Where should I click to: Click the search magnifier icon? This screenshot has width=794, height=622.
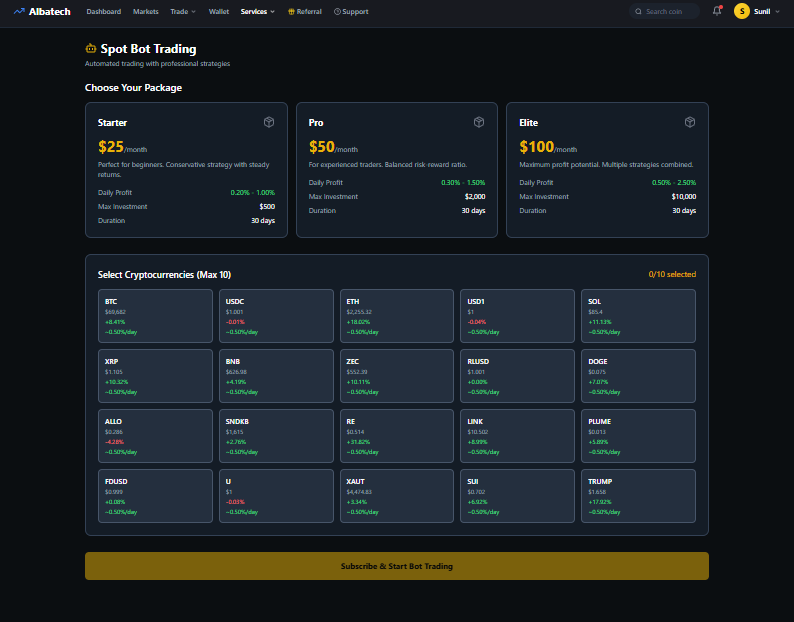coord(638,11)
